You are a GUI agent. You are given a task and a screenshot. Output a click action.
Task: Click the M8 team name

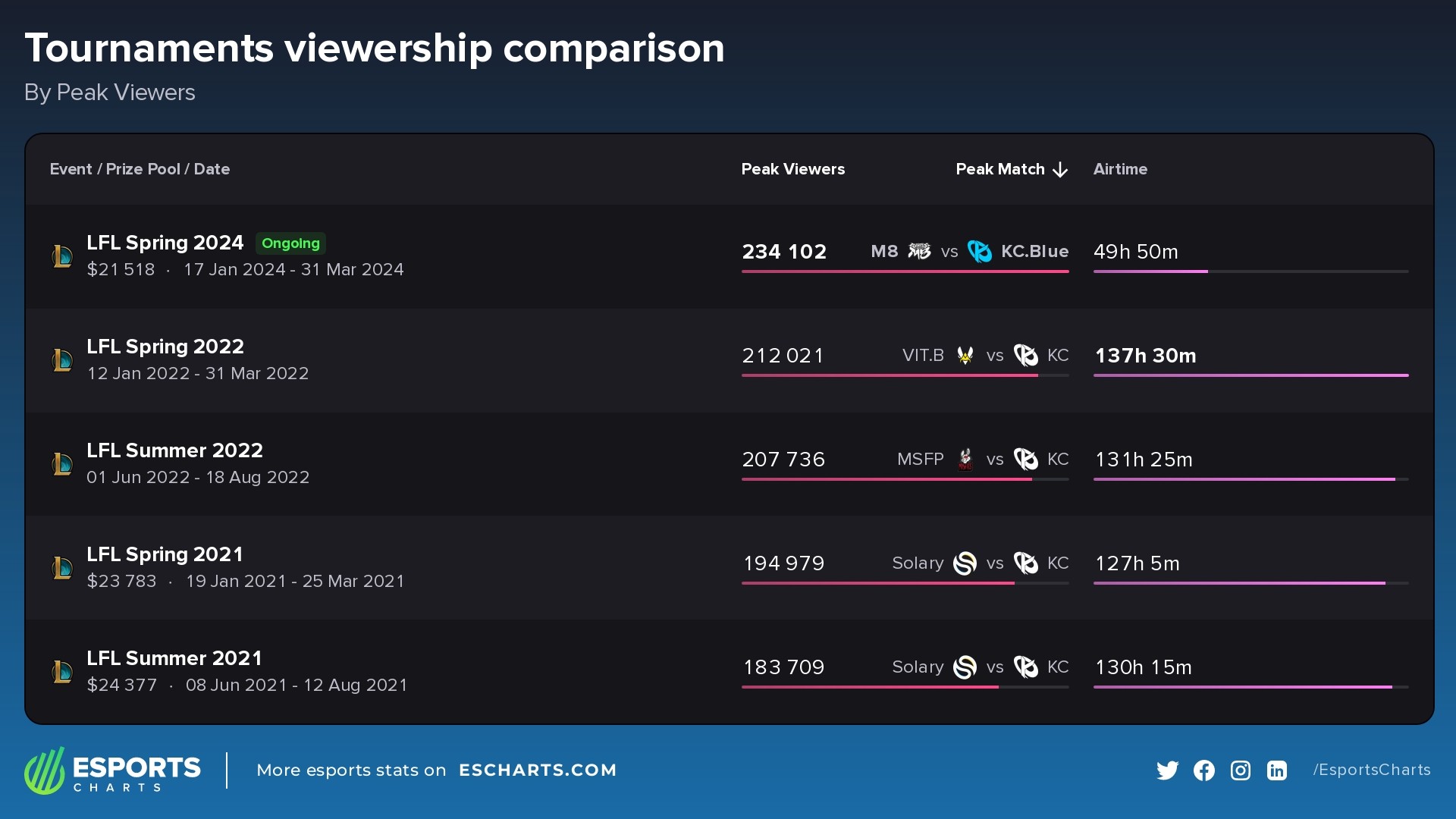tap(884, 251)
